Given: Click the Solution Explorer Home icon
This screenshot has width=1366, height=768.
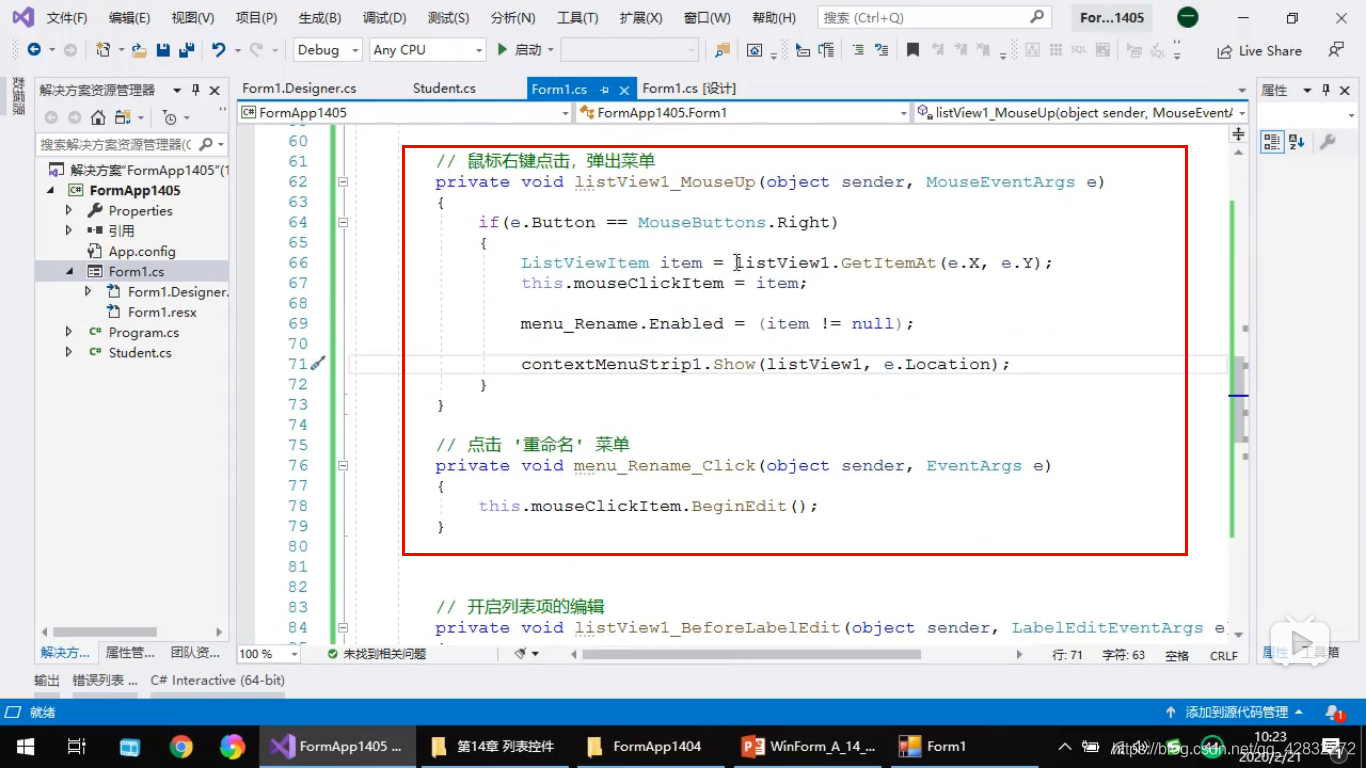Looking at the screenshot, I should click(98, 118).
